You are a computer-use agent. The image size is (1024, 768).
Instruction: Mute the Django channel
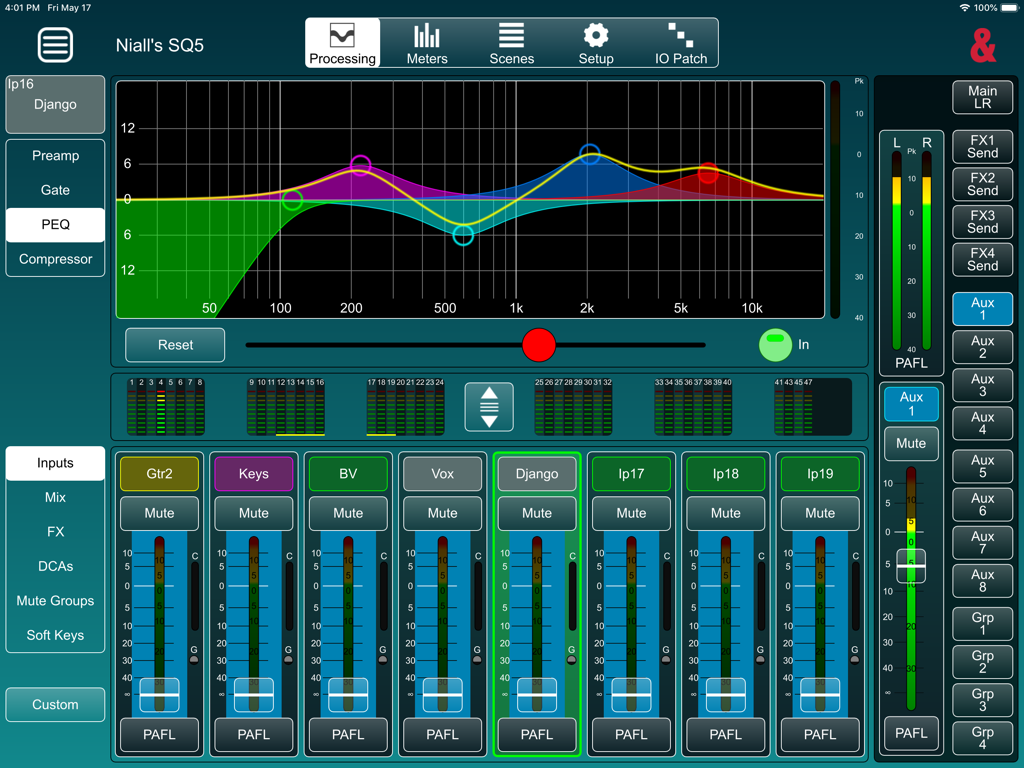(537, 513)
